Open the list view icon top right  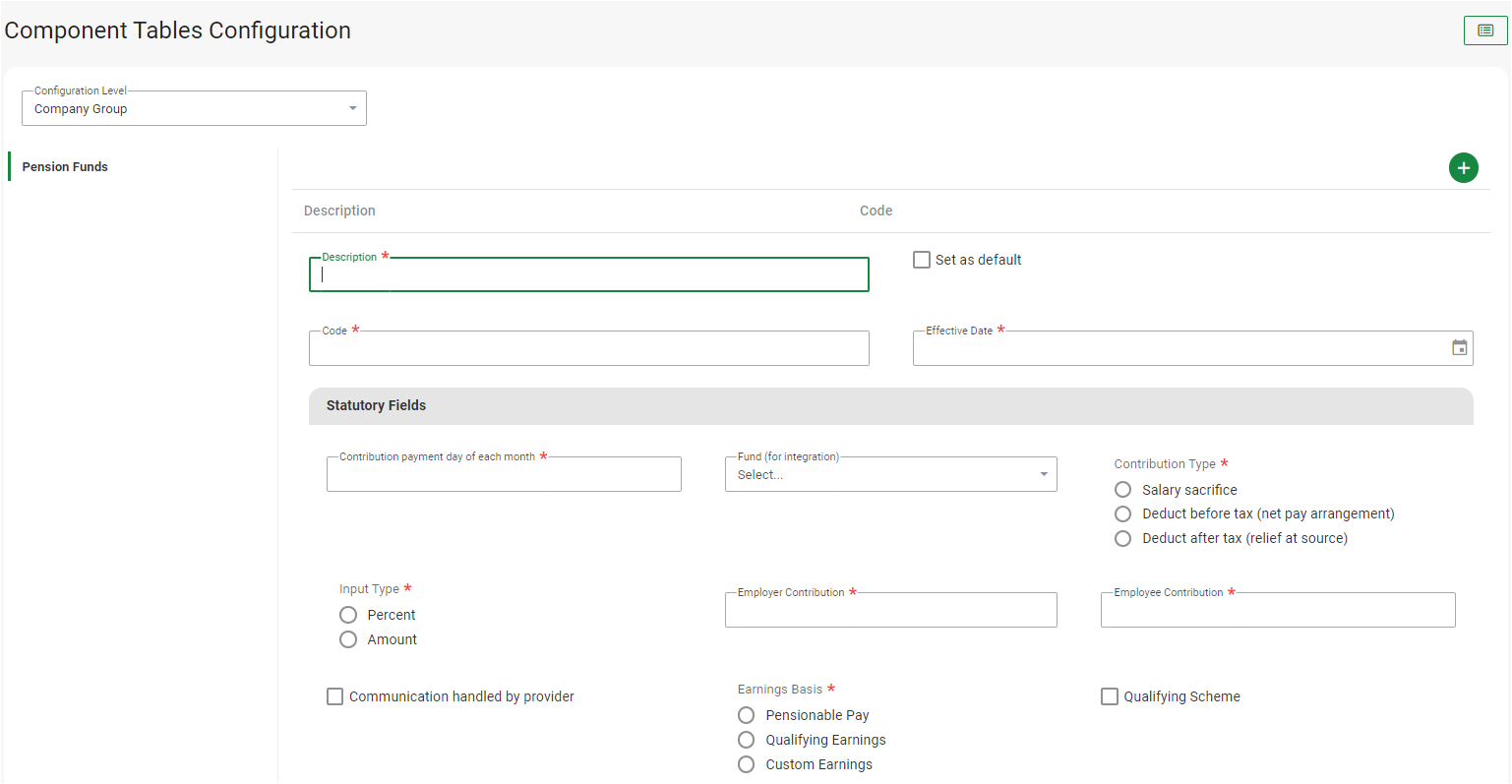[1484, 30]
